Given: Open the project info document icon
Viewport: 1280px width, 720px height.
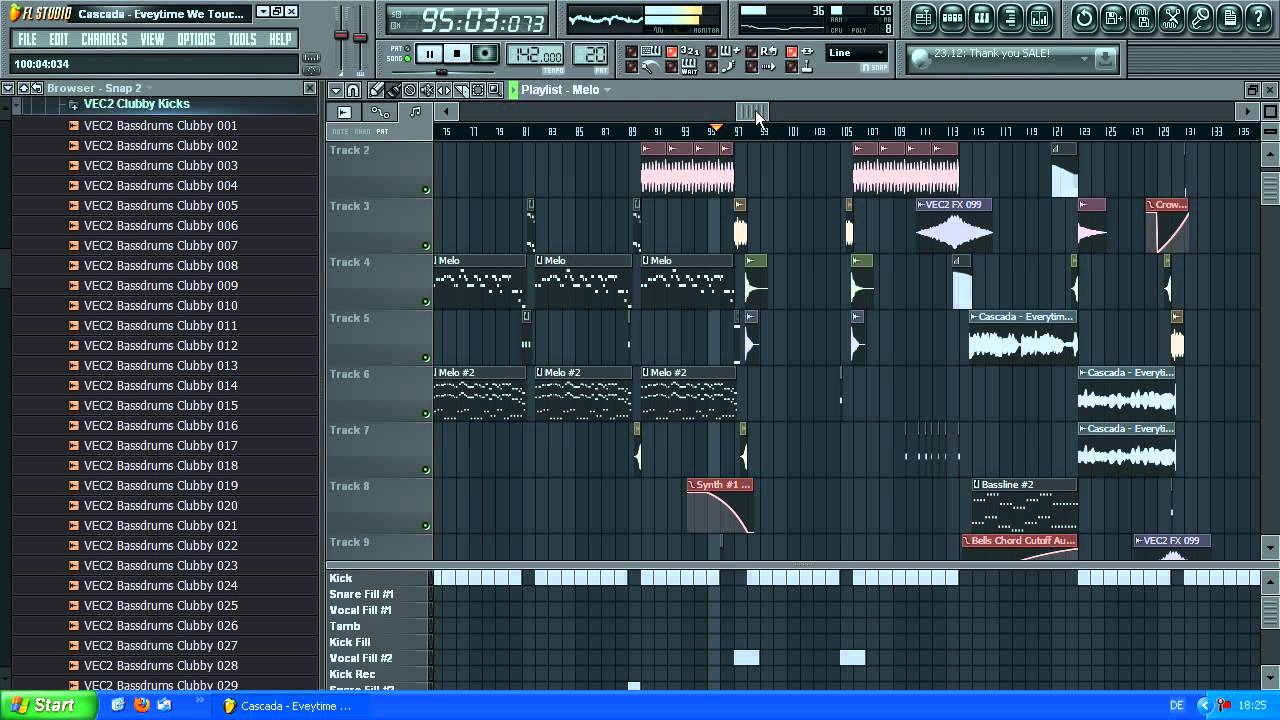Looking at the screenshot, I should (1230, 17).
